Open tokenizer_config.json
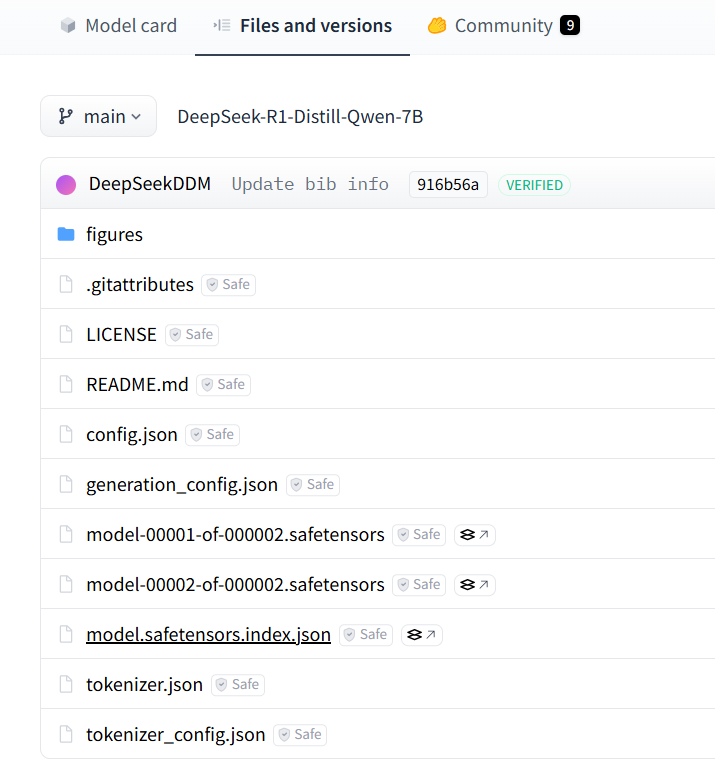 [176, 735]
